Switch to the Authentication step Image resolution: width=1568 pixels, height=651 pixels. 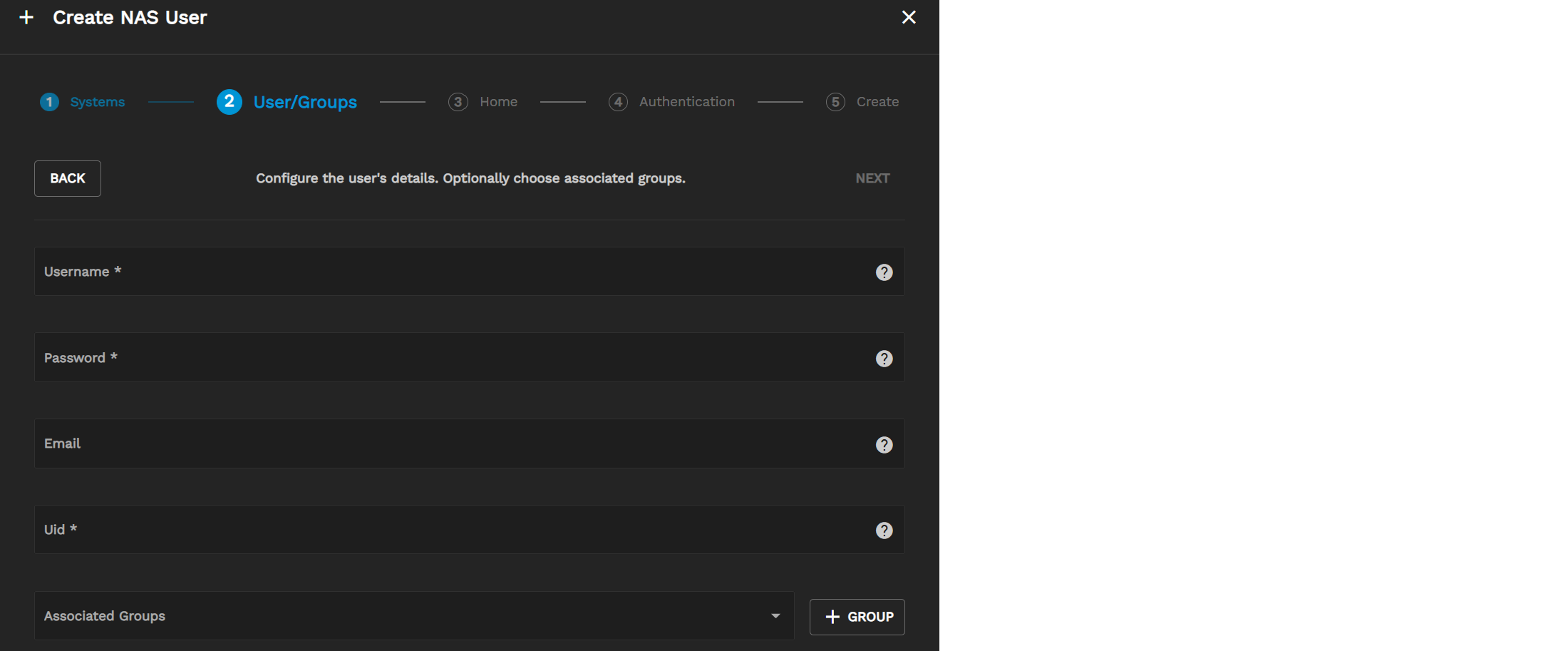[686, 102]
